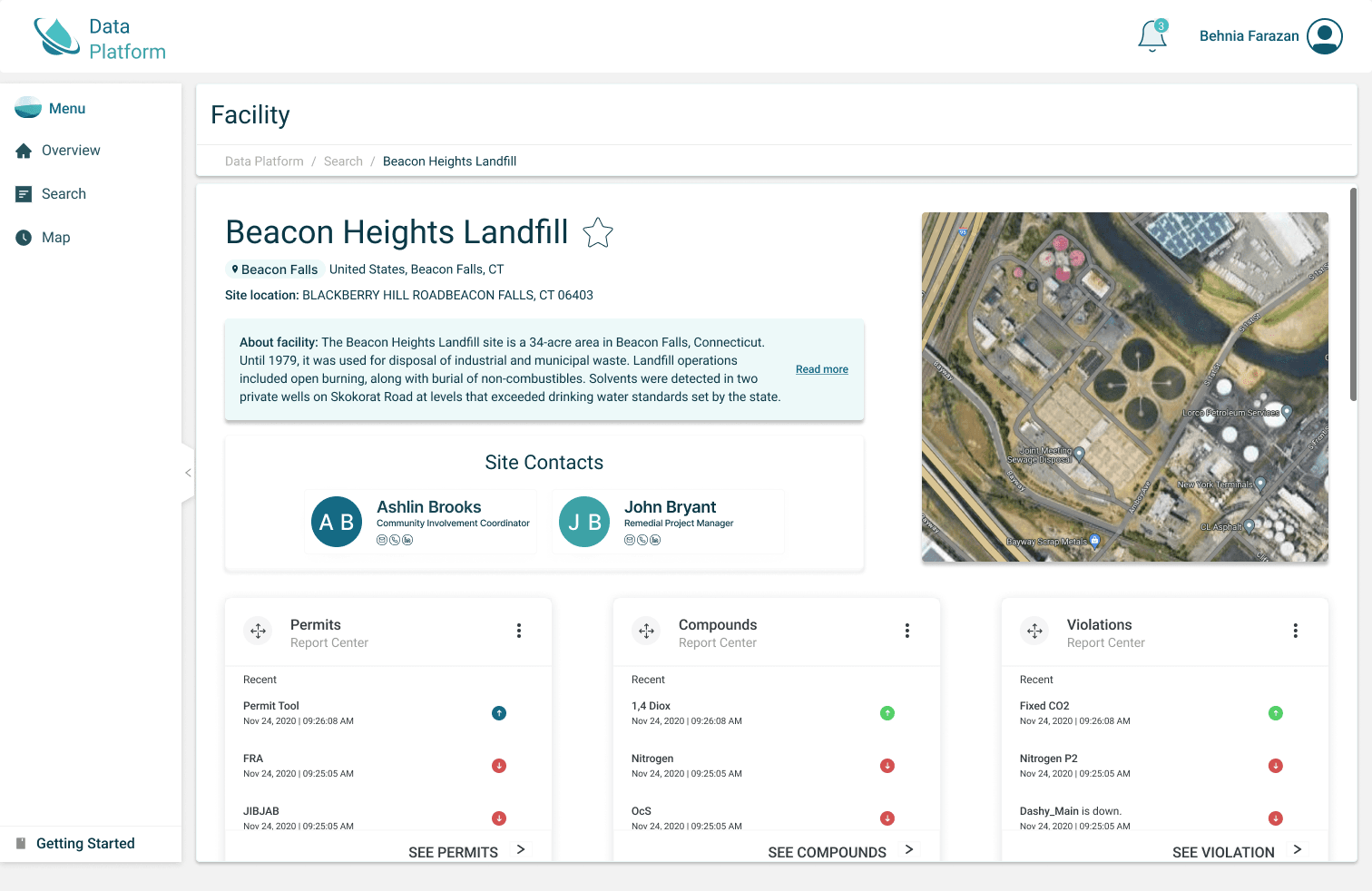Click the Data Platform logo
Screen dimensions: 1372x891
click(100, 38)
